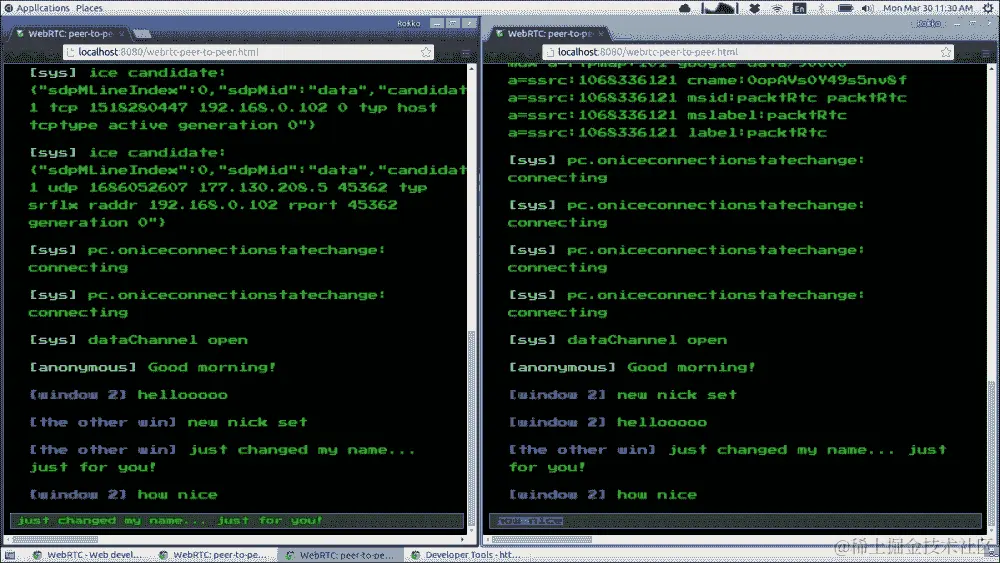Focus the right window address bar
The height and width of the screenshot is (563, 1000).
[x=748, y=52]
